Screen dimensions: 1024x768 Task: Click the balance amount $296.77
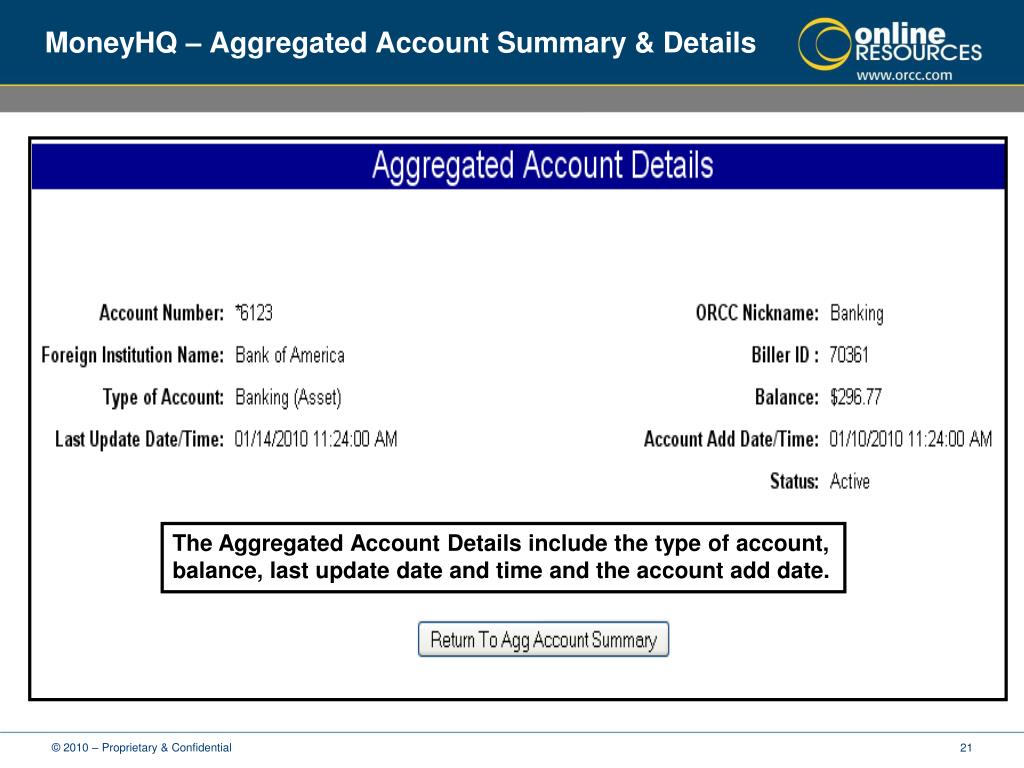pos(856,397)
